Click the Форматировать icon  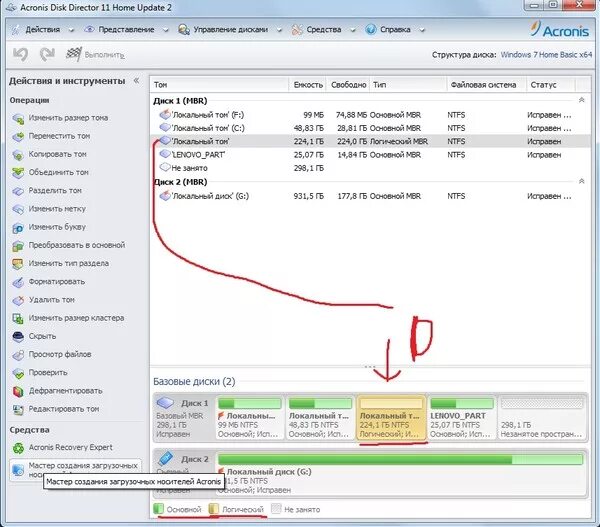[x=18, y=282]
